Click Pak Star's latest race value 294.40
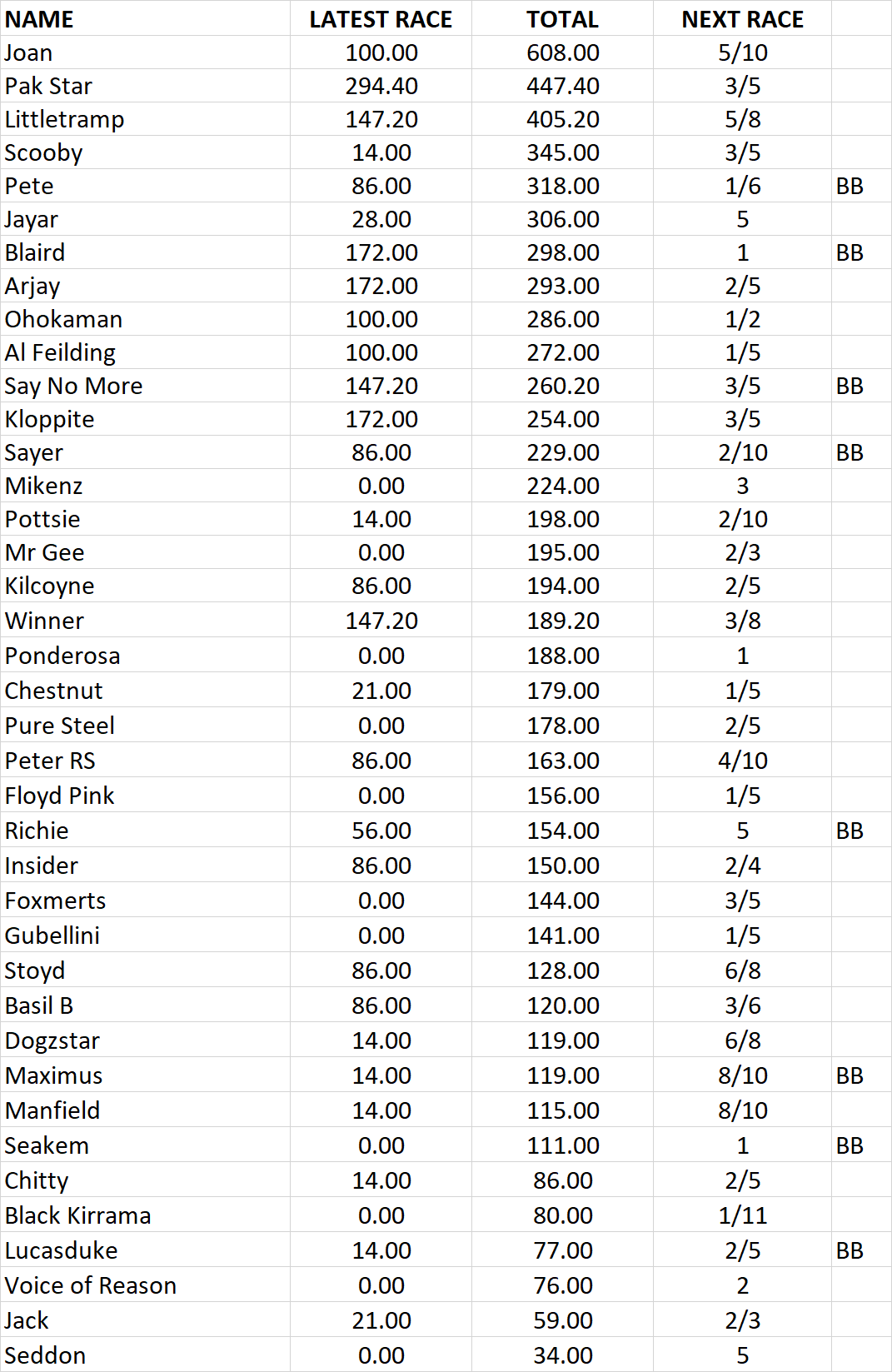 tap(381, 86)
